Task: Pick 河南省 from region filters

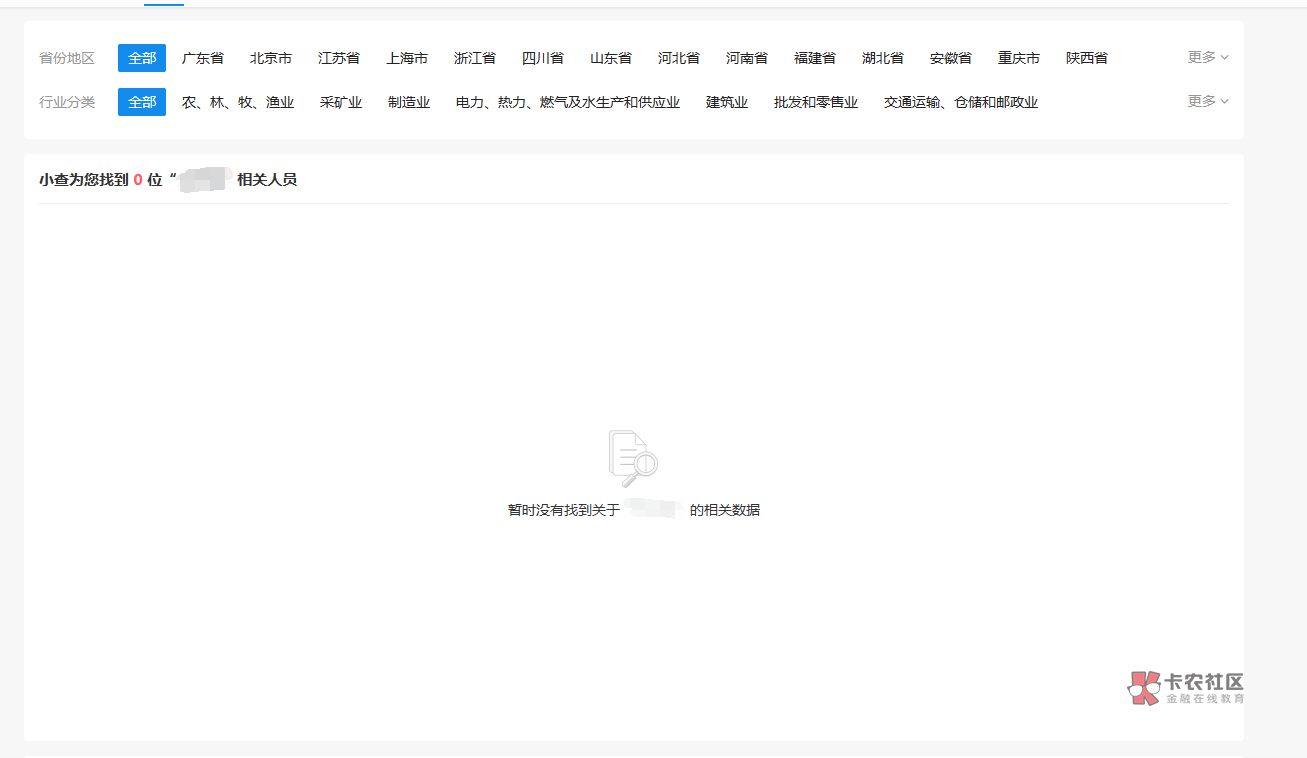Action: pyautogui.click(x=747, y=58)
